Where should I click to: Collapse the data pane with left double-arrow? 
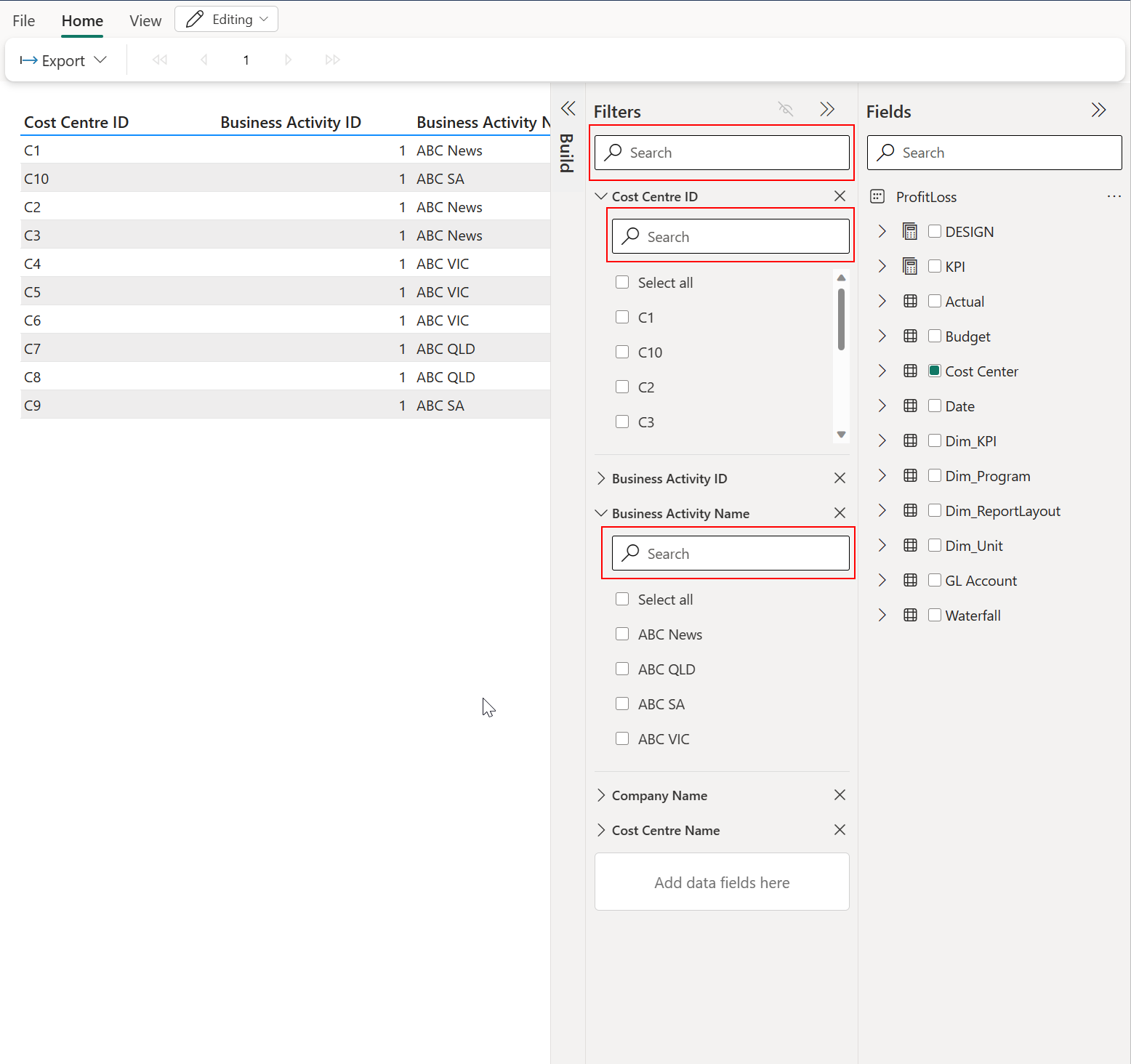(x=568, y=107)
